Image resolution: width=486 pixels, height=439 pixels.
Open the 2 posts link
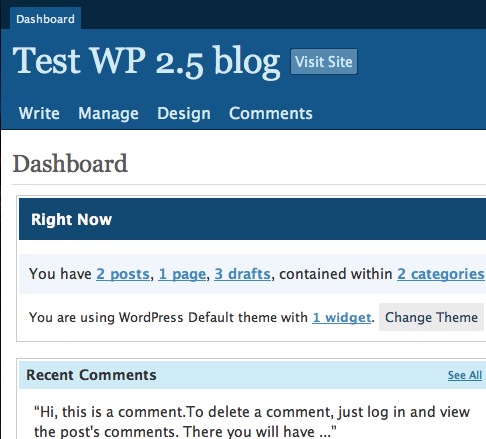pyautogui.click(x=123, y=274)
